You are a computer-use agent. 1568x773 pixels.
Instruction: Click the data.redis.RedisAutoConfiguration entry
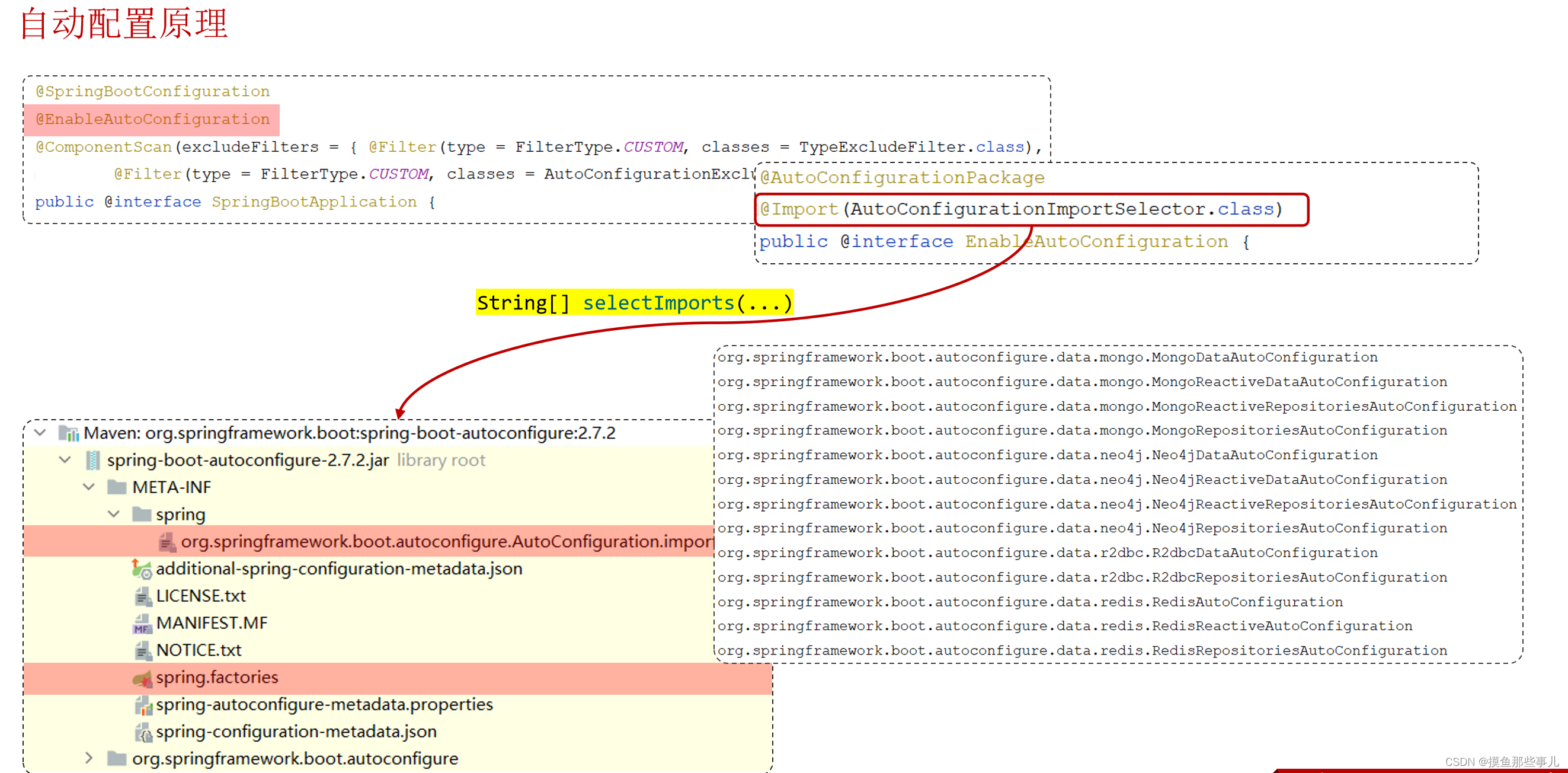[x=1030, y=602]
